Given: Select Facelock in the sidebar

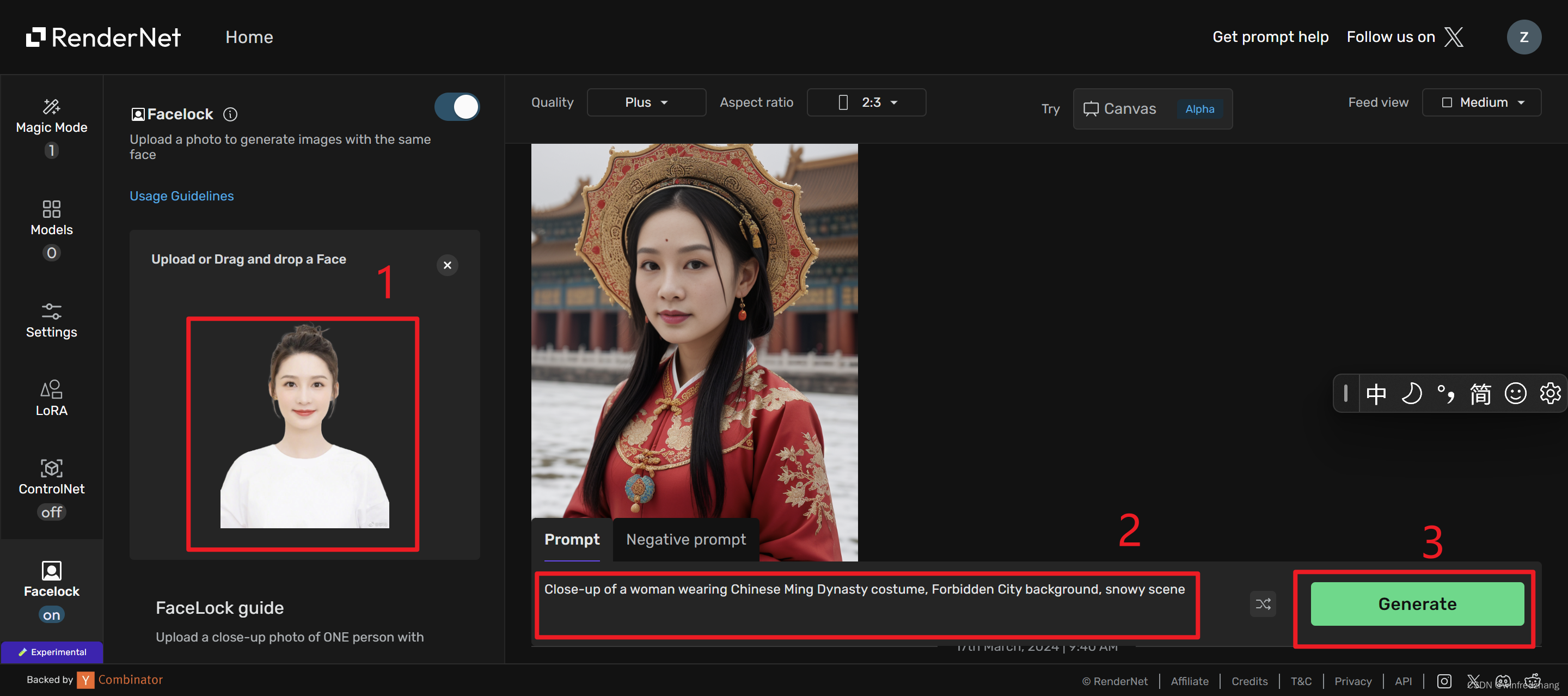Looking at the screenshot, I should point(52,582).
